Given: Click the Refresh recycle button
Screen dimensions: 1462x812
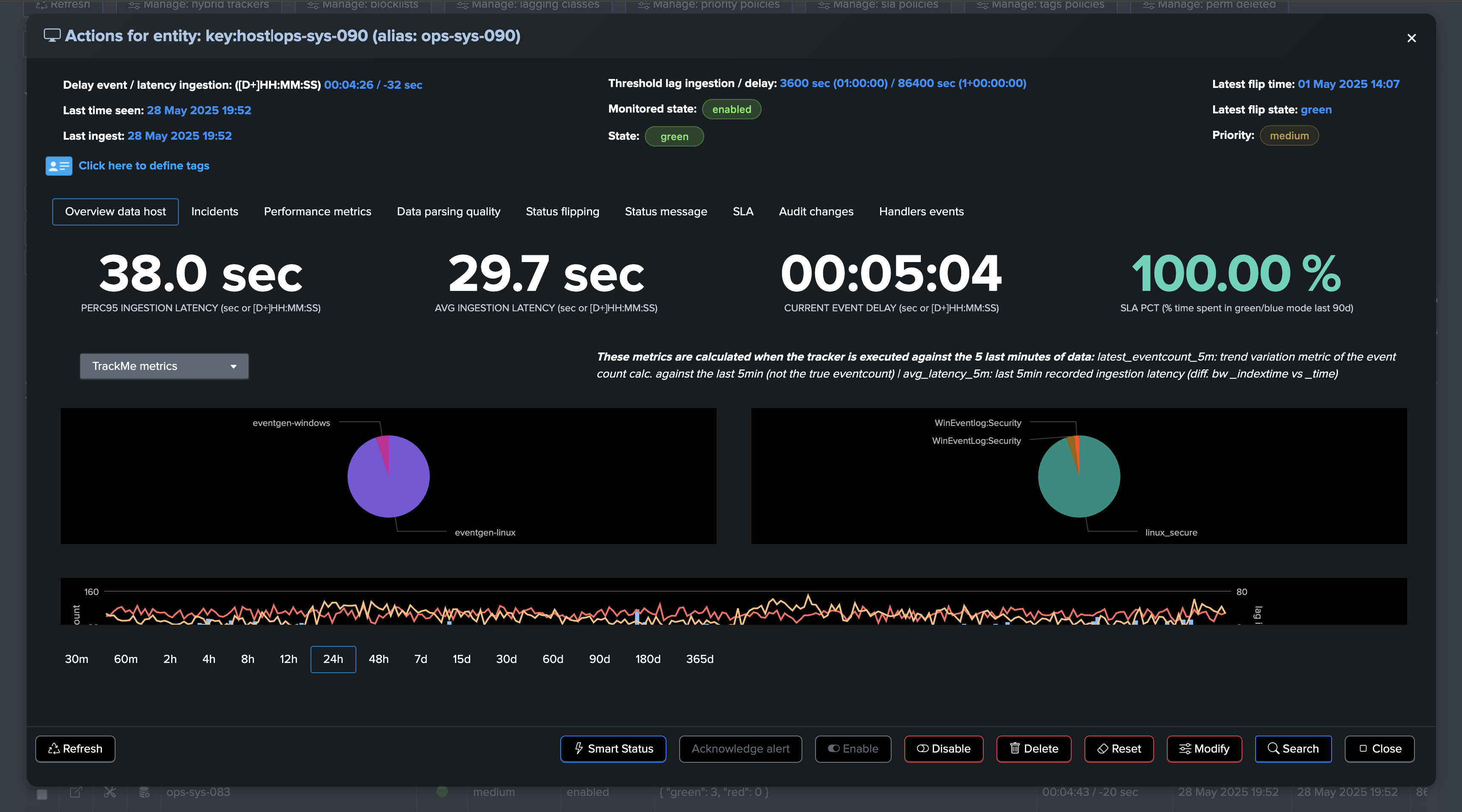Looking at the screenshot, I should 75,748.
